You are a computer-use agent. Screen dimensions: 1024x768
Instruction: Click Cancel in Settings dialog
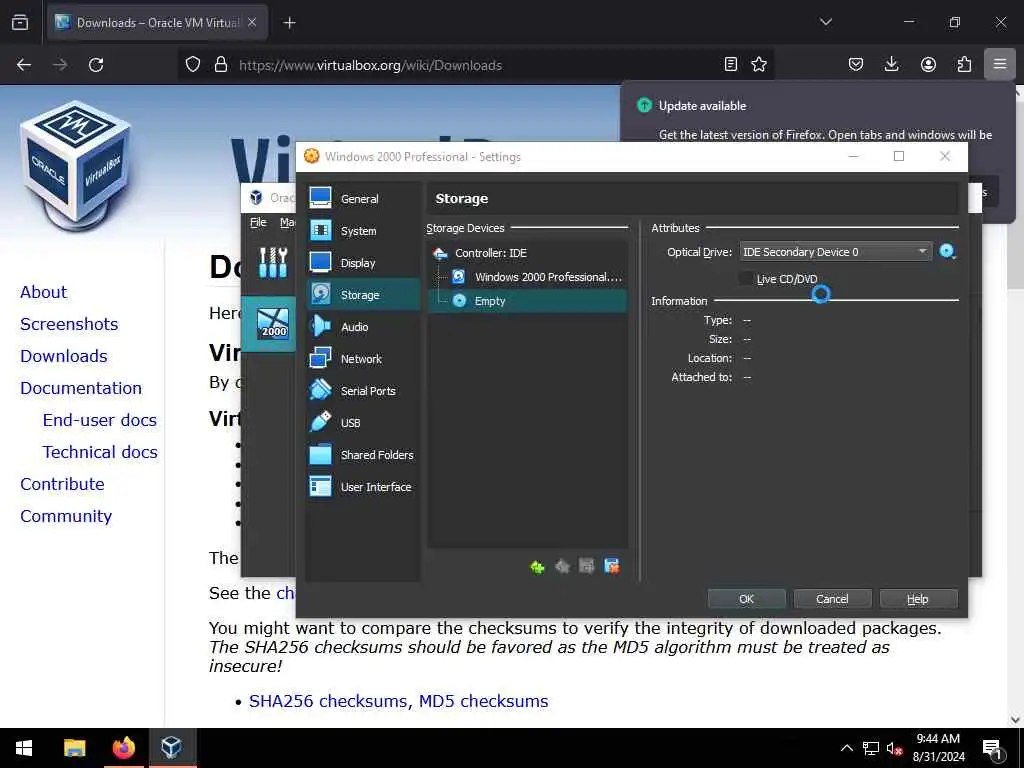coord(832,599)
